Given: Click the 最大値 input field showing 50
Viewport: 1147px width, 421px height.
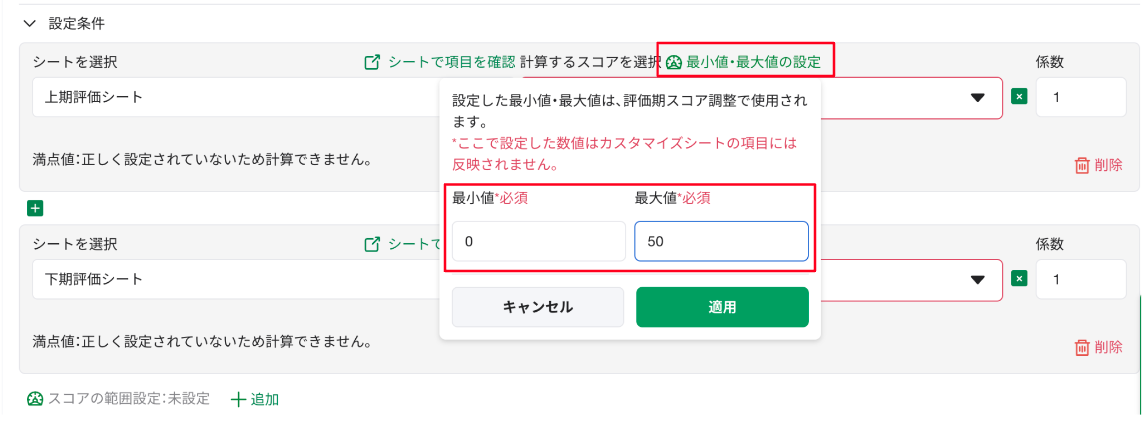Looking at the screenshot, I should click(x=721, y=241).
